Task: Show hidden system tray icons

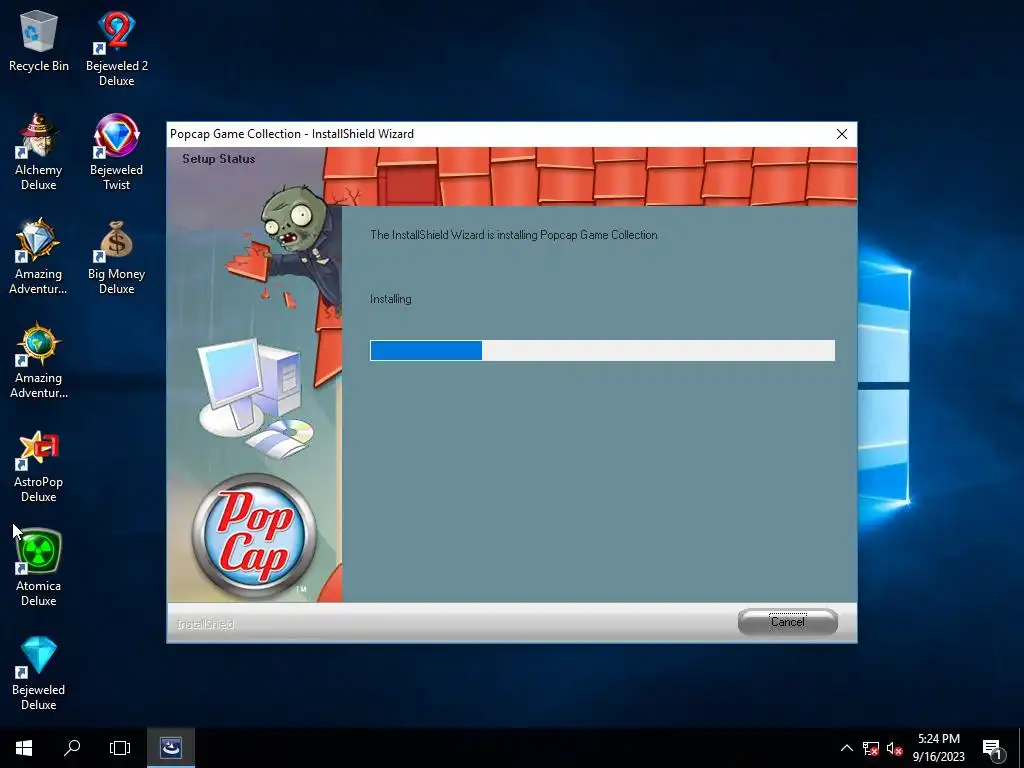Action: point(846,748)
